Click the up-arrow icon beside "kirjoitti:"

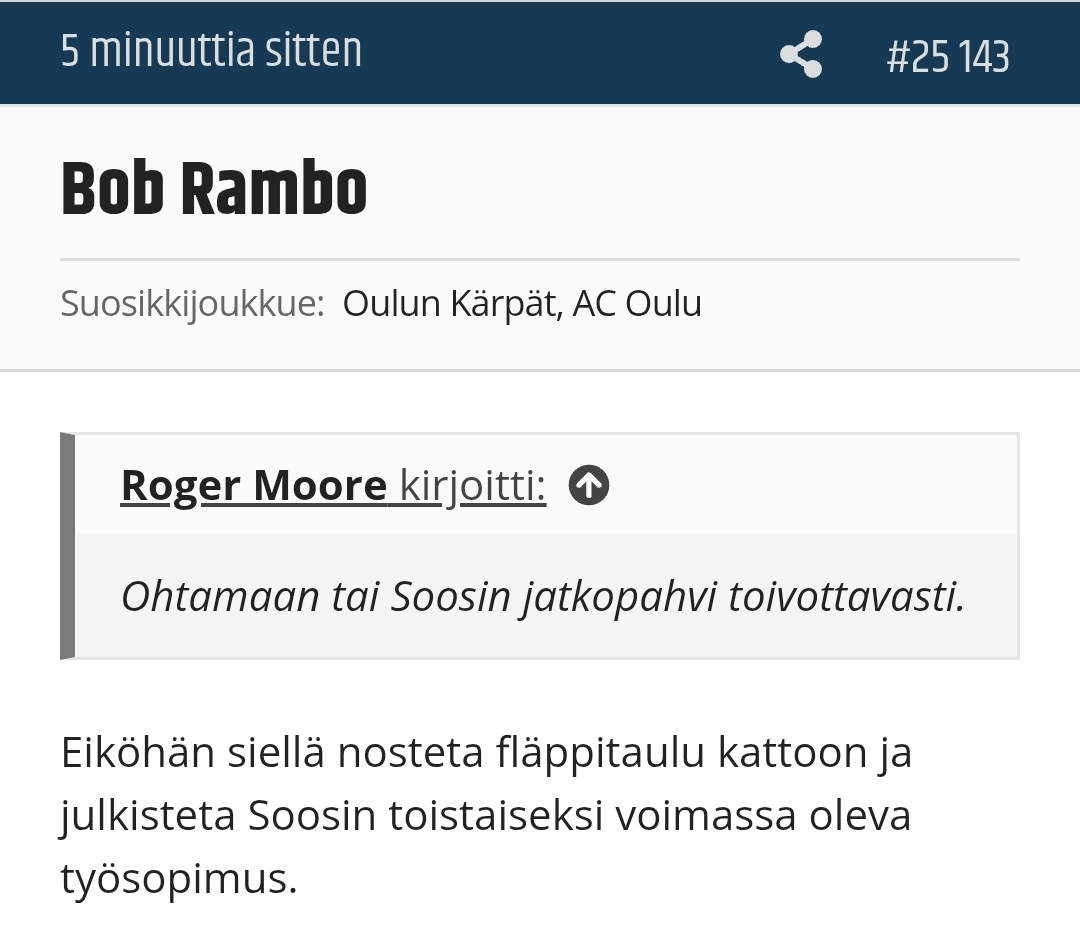[x=589, y=486]
